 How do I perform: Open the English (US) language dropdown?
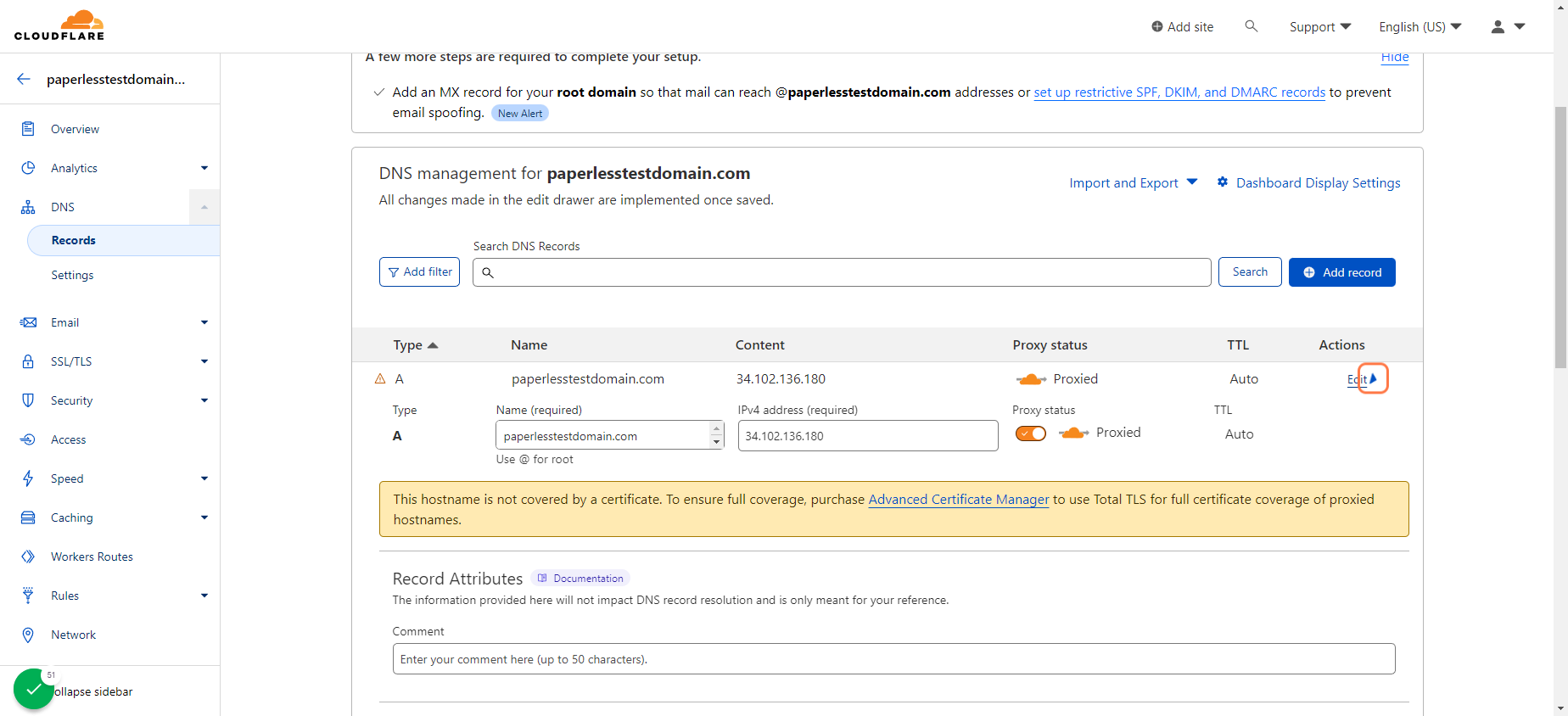1420,27
